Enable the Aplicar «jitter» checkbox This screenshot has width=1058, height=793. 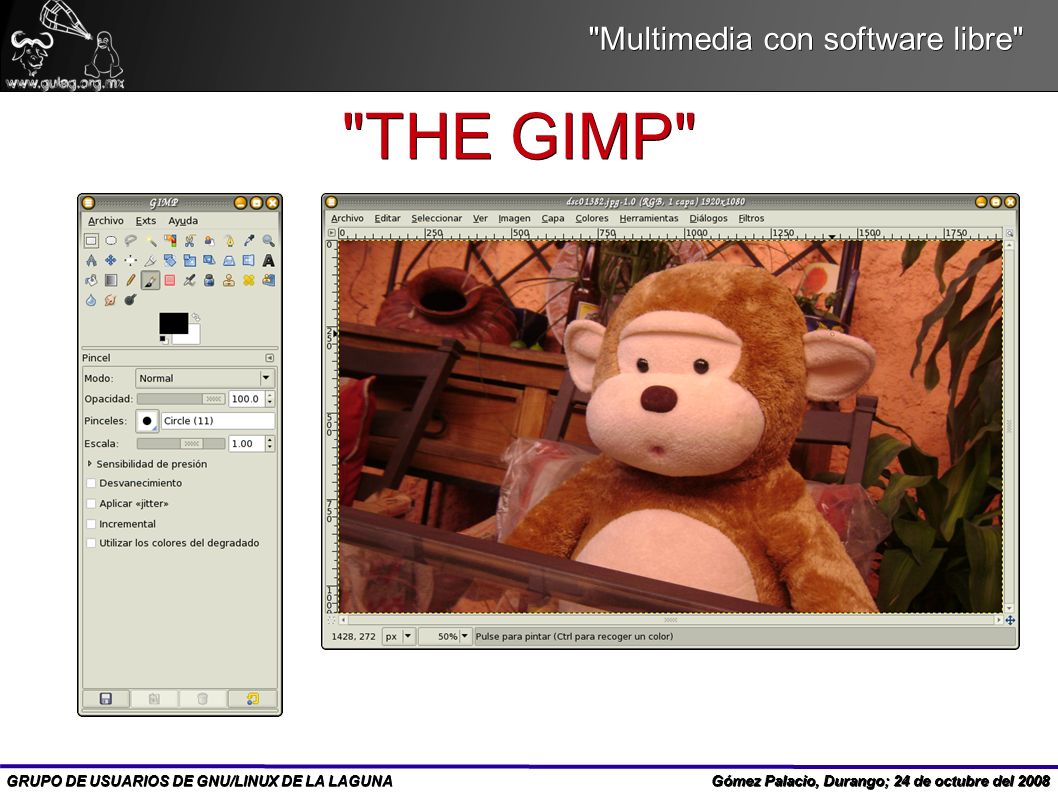(91, 503)
